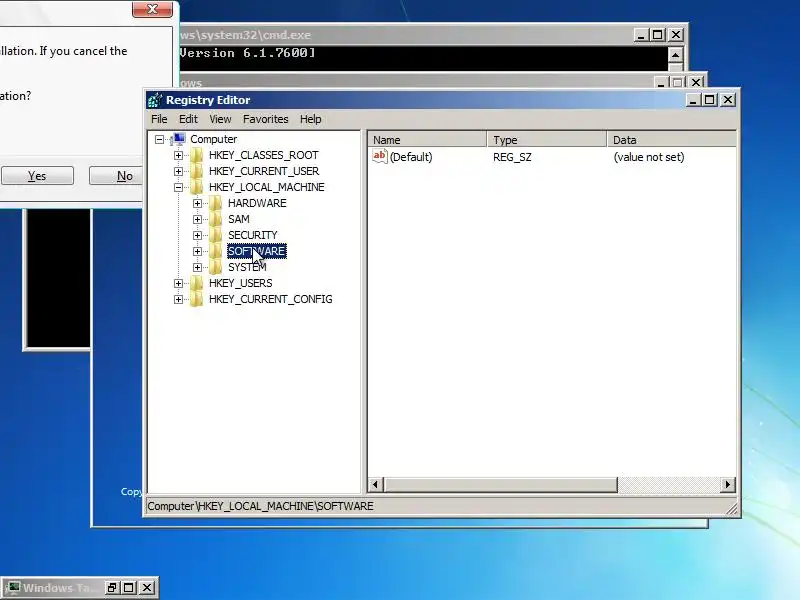Image resolution: width=800 pixels, height=600 pixels.
Task: Expand the HARDWARE subkey
Action: 197,203
